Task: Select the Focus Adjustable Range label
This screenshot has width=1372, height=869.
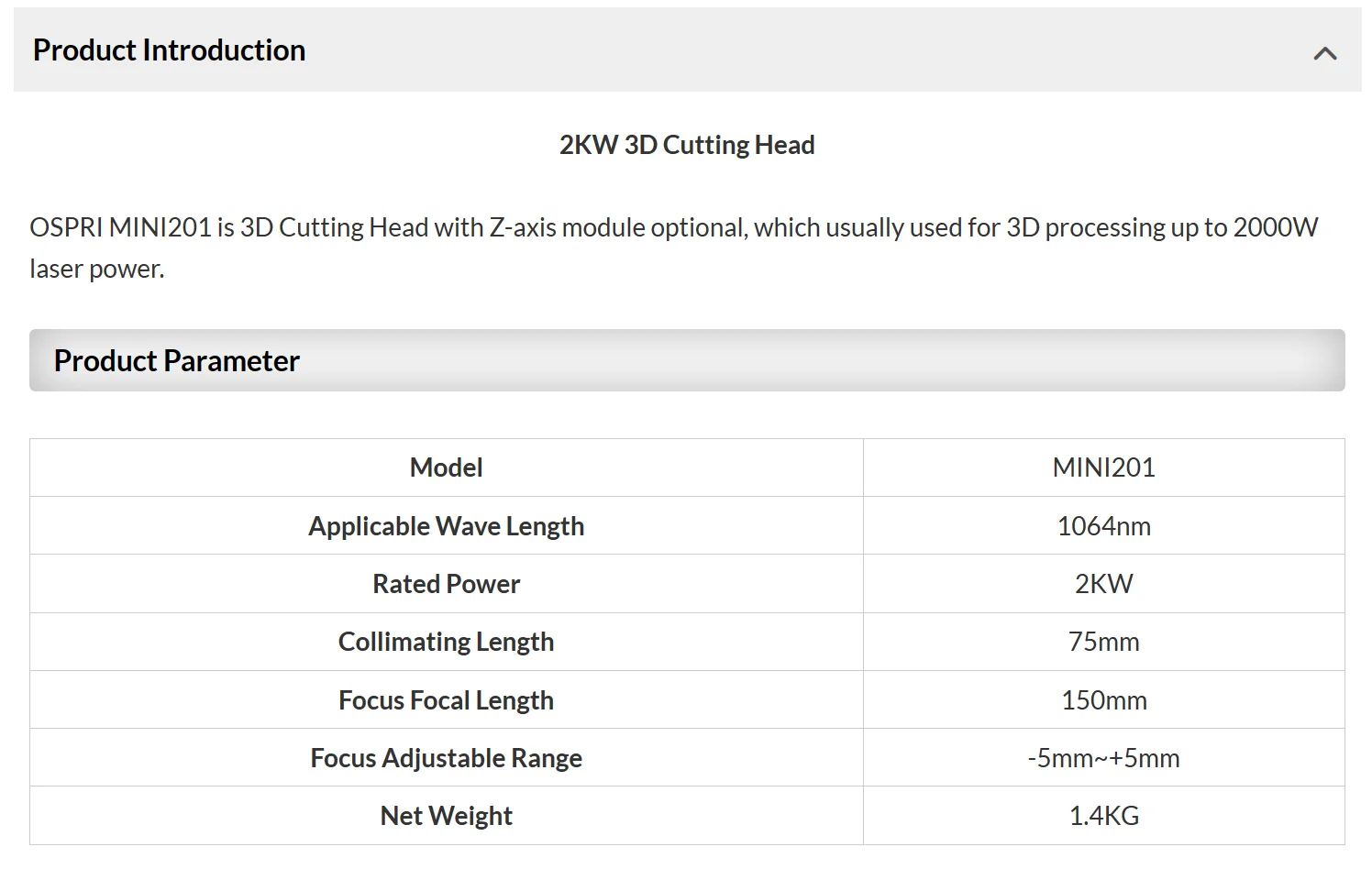Action: 446,758
